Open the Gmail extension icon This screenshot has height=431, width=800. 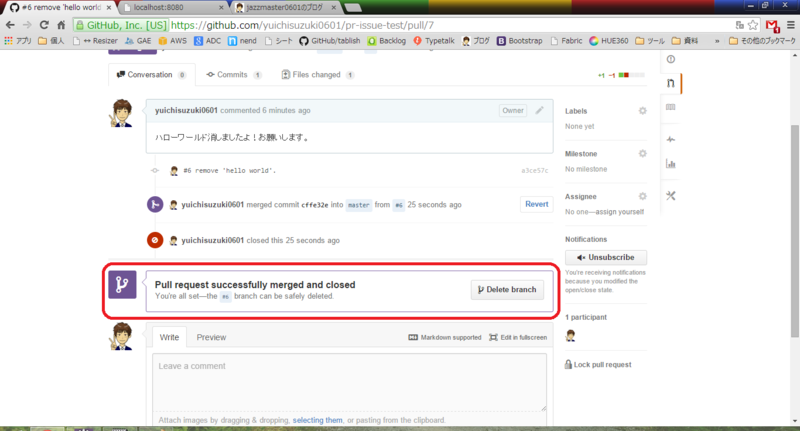pos(772,25)
